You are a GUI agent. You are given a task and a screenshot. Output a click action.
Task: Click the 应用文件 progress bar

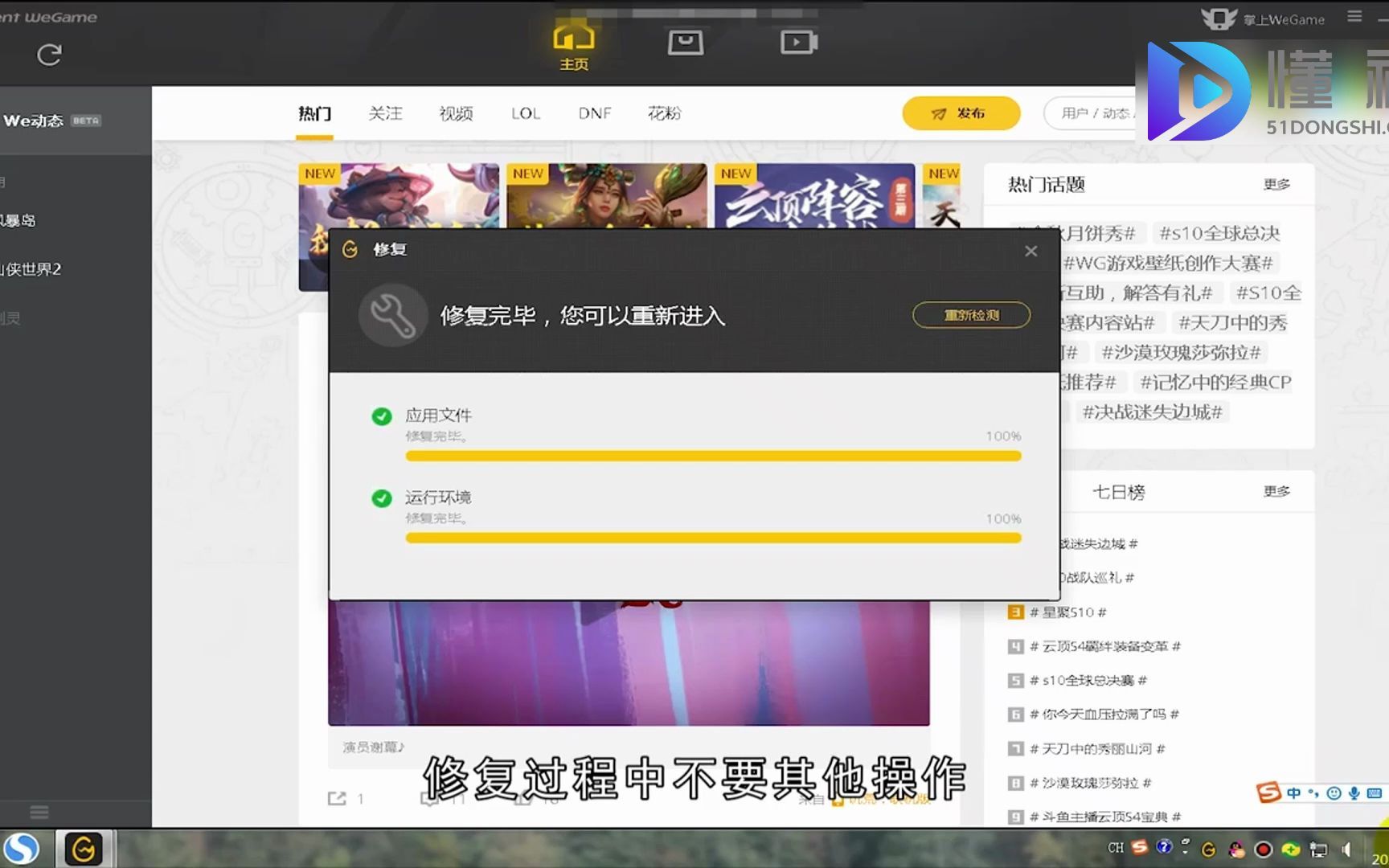pos(713,456)
